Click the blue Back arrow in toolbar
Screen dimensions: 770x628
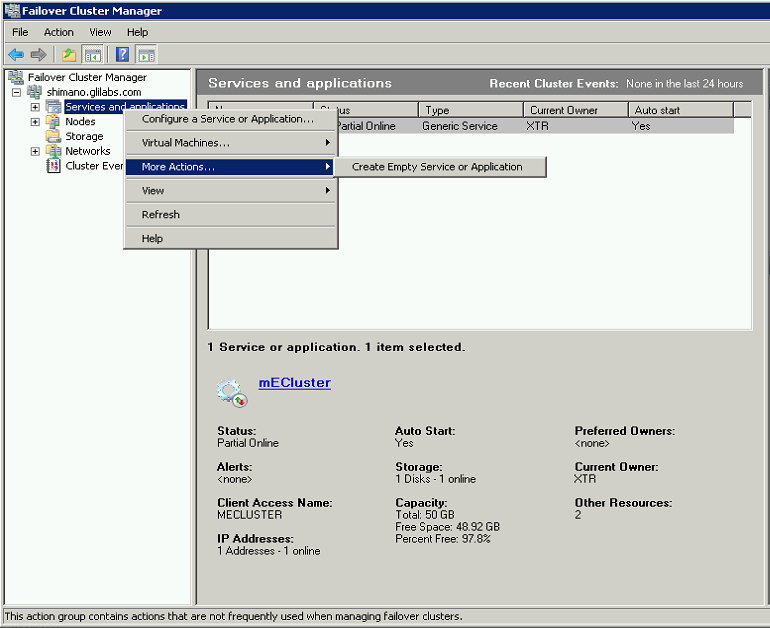(16, 55)
